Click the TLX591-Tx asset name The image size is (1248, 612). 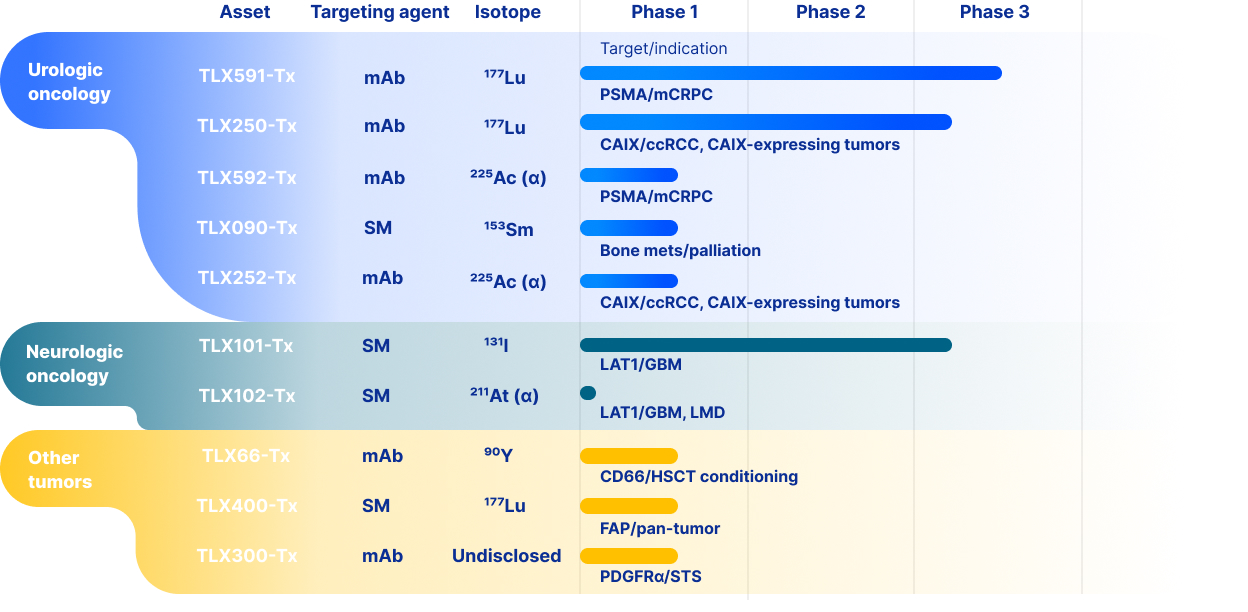click(246, 76)
